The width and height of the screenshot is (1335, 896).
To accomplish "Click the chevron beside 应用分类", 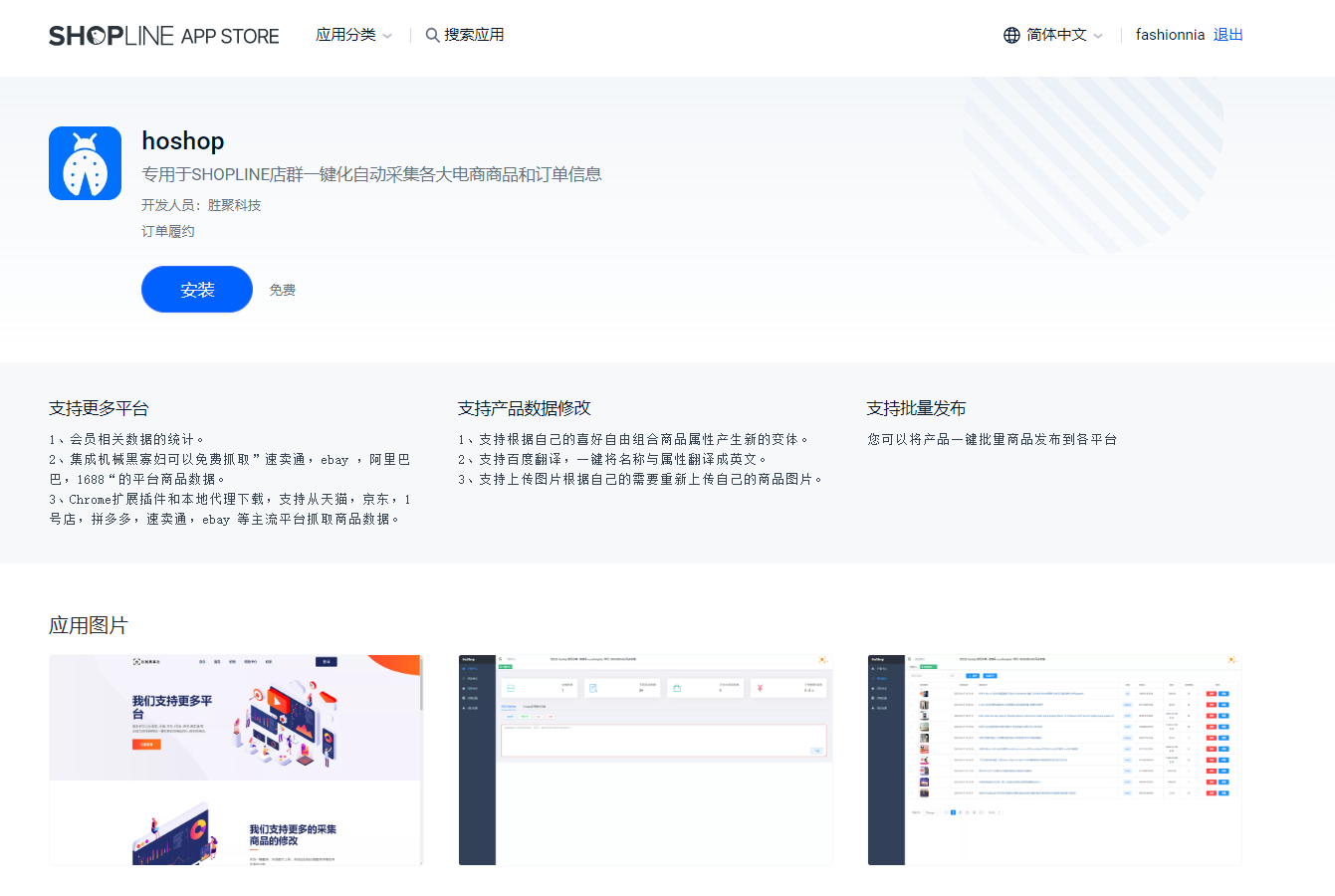I will coord(387,36).
